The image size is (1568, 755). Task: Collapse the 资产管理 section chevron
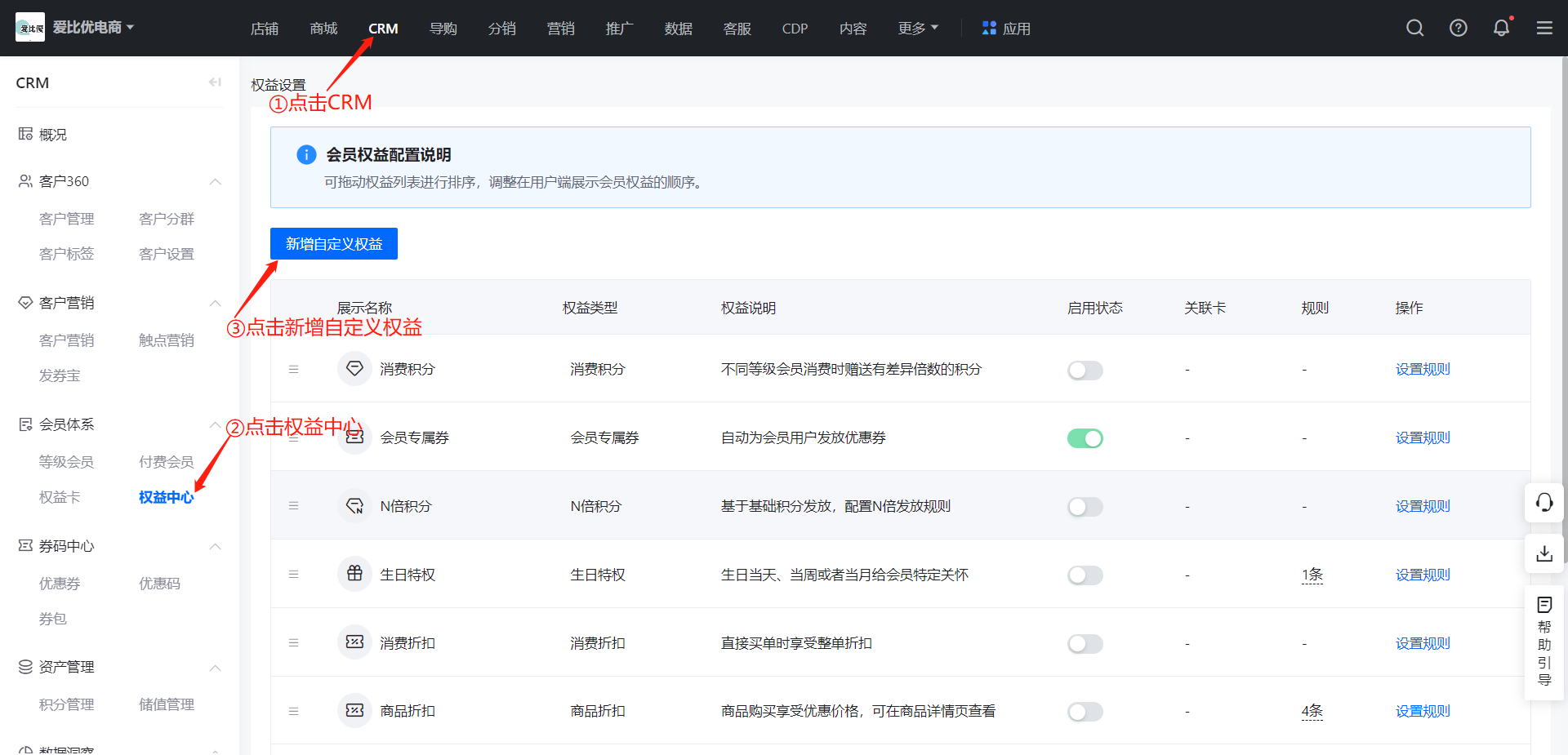tap(215, 668)
